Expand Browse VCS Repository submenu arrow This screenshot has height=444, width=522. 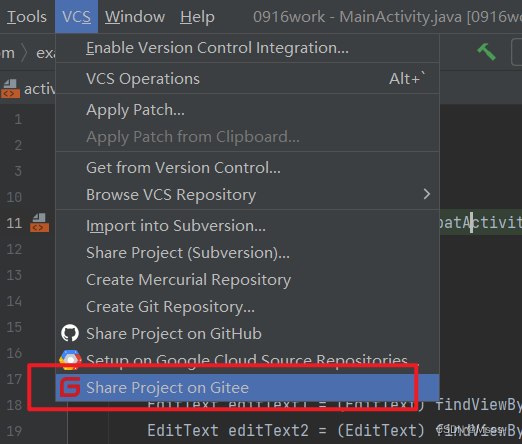click(427, 194)
